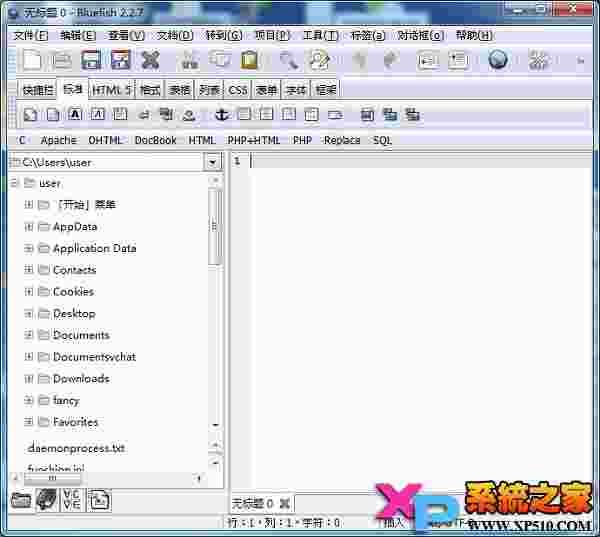Click the QuickStart icon in HTML toolbar
The height and width of the screenshot is (537, 600).
[30, 114]
